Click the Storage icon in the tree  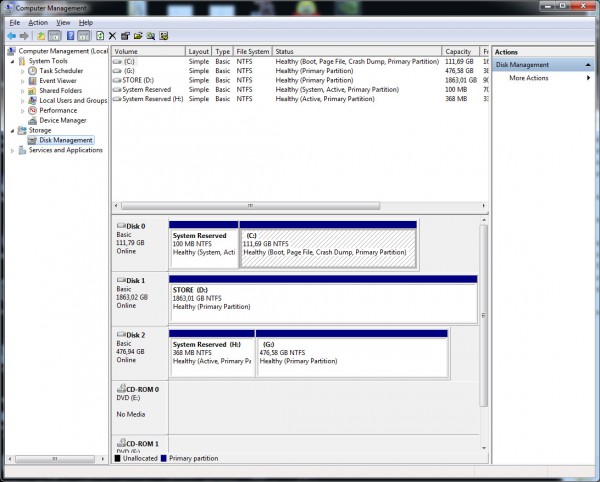pos(22,130)
